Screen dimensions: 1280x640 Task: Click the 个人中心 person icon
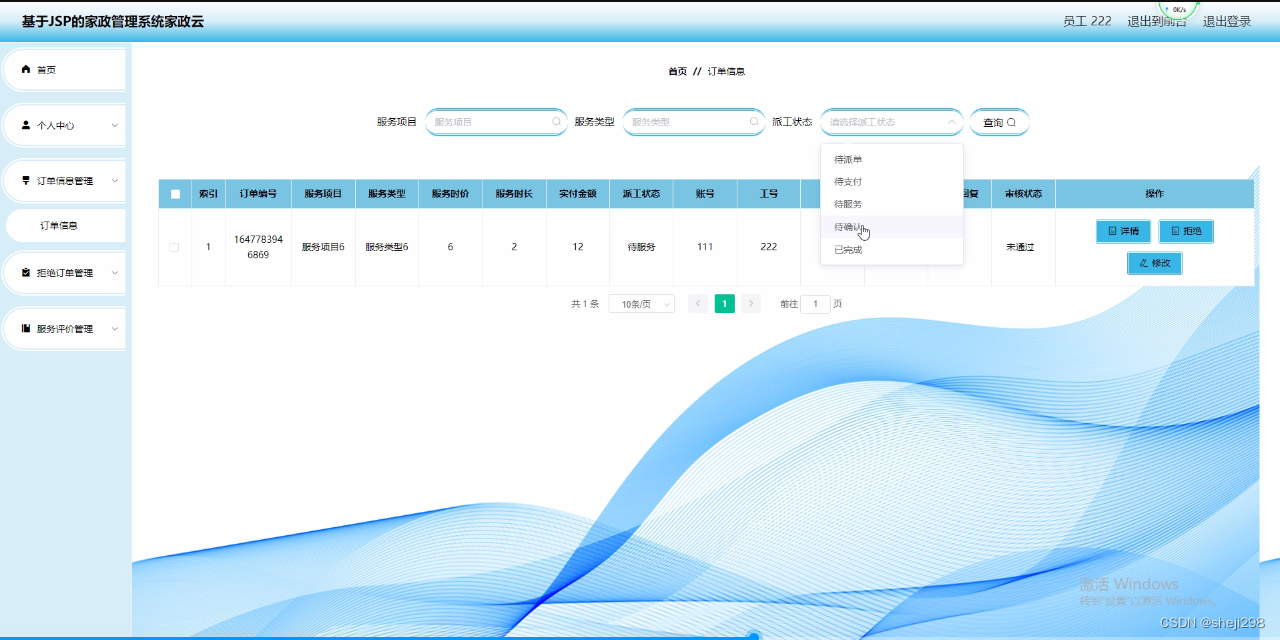click(x=25, y=124)
